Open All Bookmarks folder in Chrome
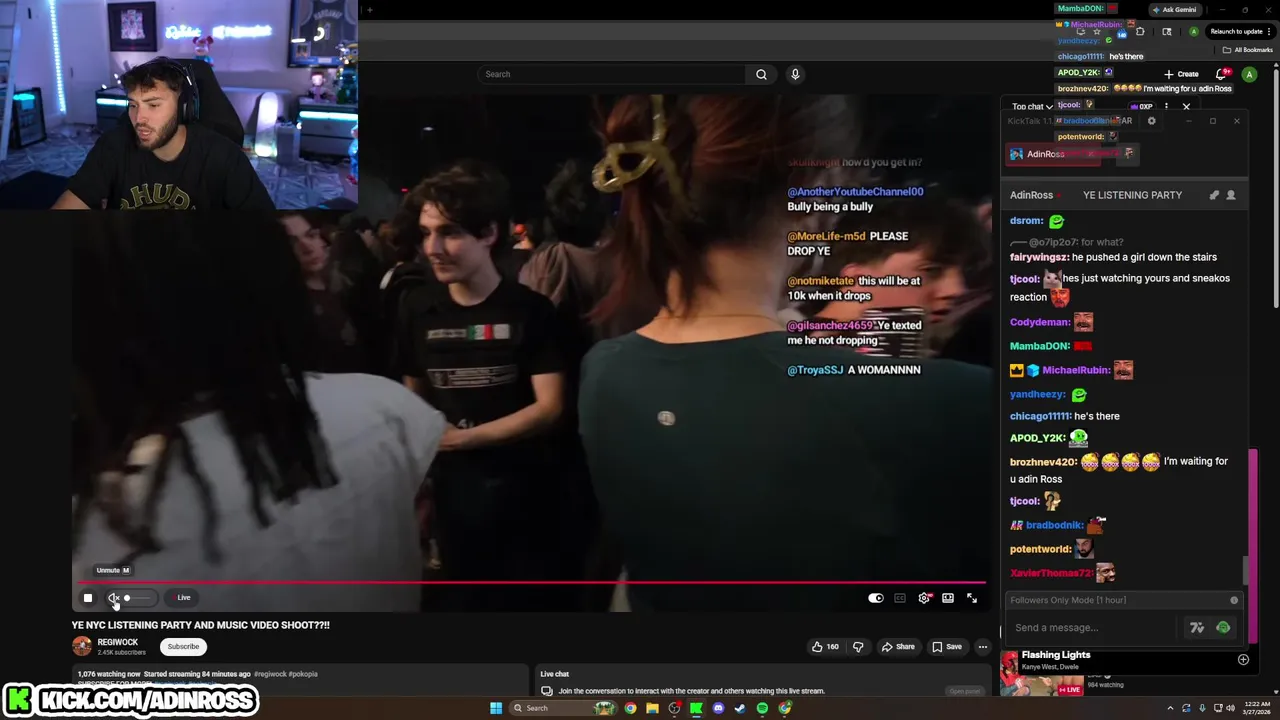Screen dimensions: 1280x720 1248,50
